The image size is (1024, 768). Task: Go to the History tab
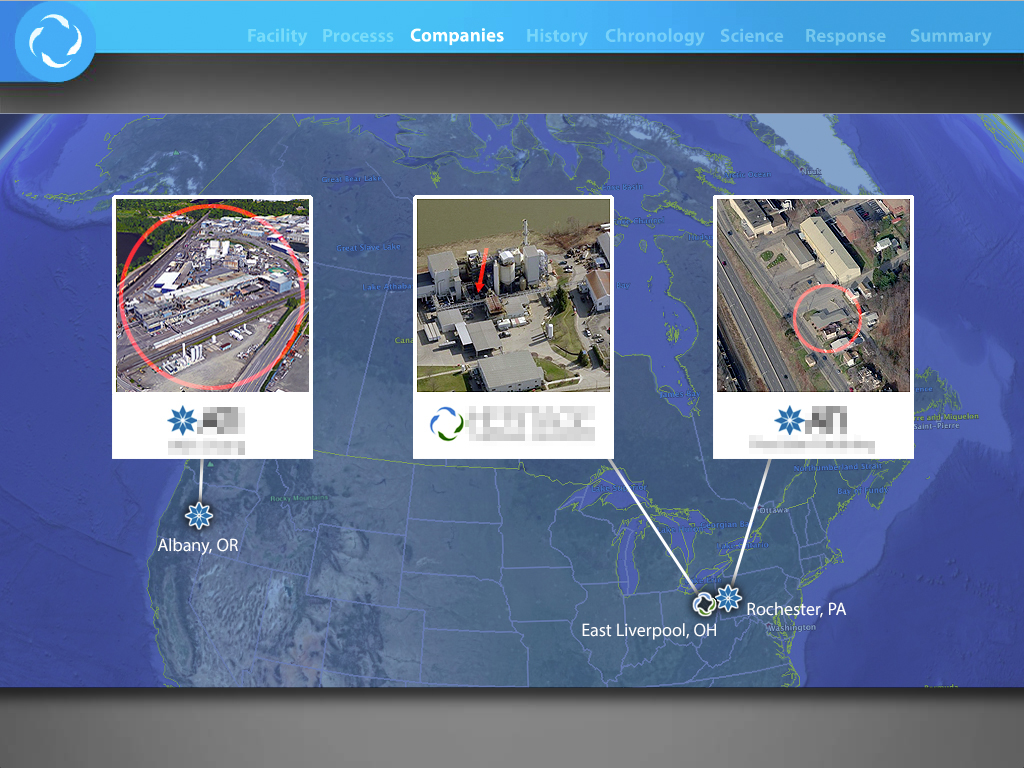pyautogui.click(x=557, y=36)
